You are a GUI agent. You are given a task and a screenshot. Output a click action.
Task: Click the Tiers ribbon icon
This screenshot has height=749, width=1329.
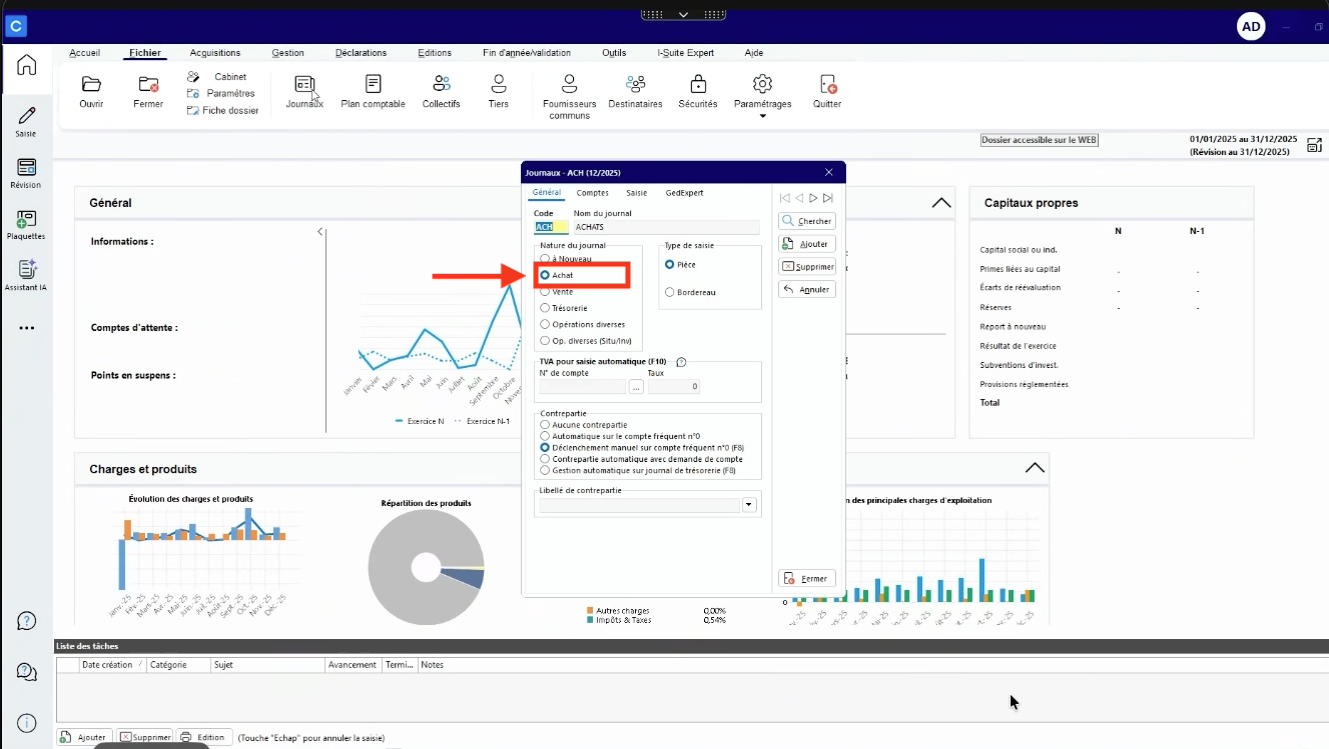point(498,91)
